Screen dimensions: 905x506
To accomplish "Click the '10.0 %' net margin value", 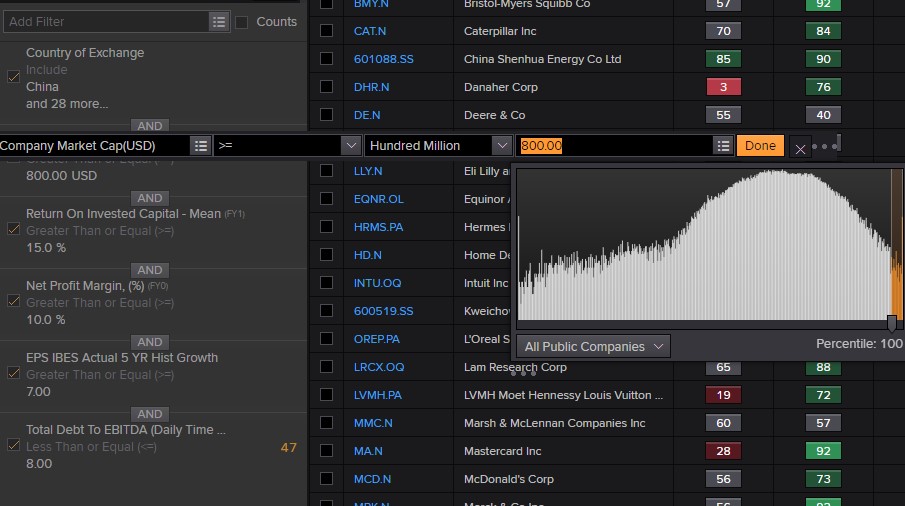I will coord(46,320).
